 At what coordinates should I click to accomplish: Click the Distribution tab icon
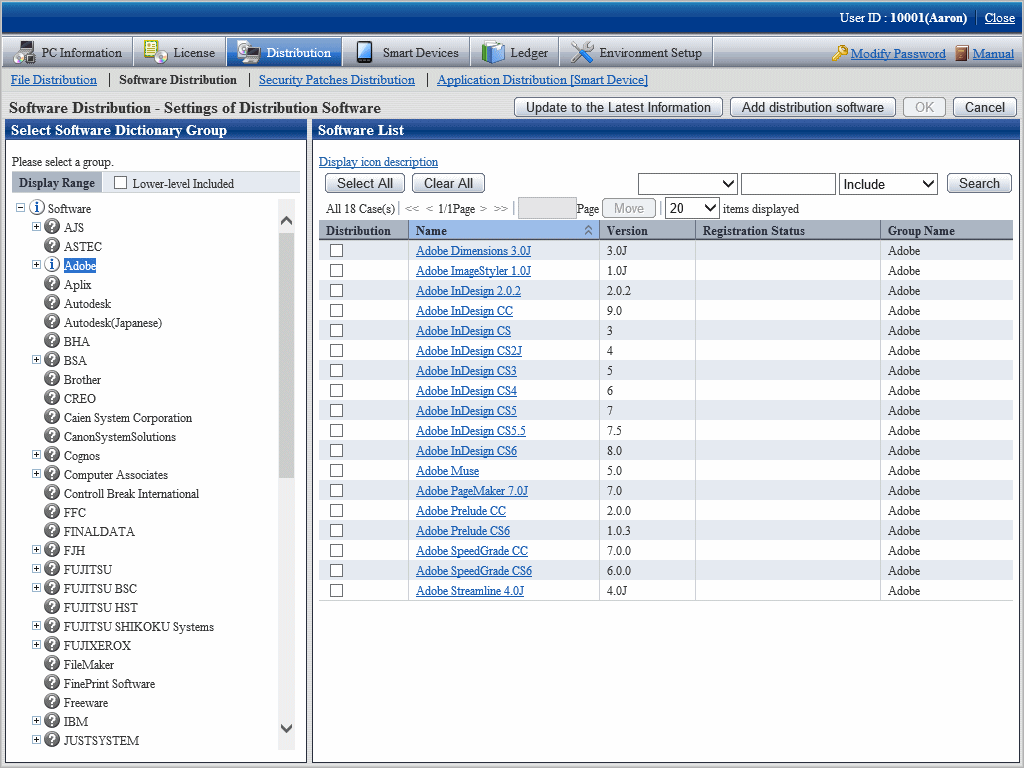point(248,52)
